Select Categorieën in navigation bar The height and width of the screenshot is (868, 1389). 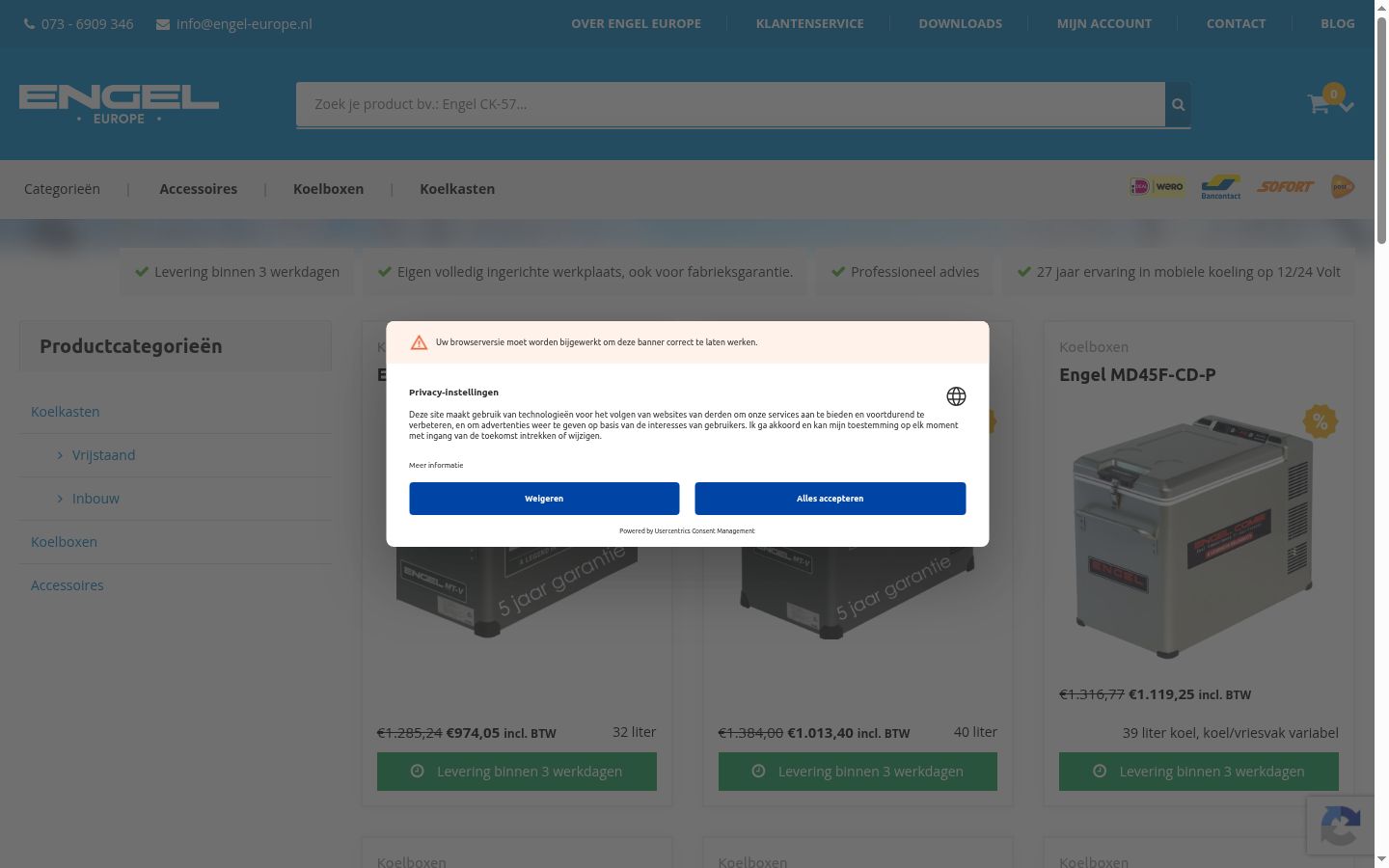(x=62, y=189)
